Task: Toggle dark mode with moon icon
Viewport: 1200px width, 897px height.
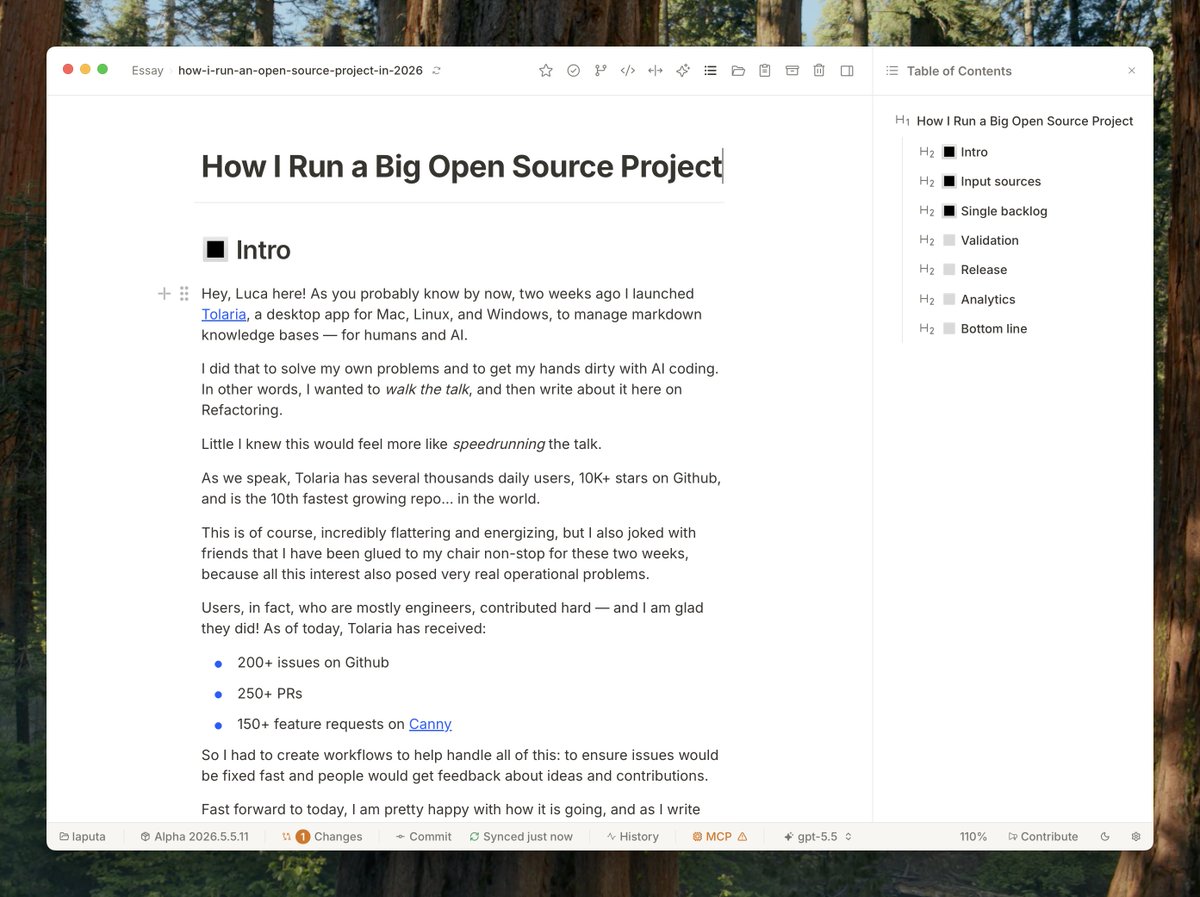Action: click(1105, 836)
